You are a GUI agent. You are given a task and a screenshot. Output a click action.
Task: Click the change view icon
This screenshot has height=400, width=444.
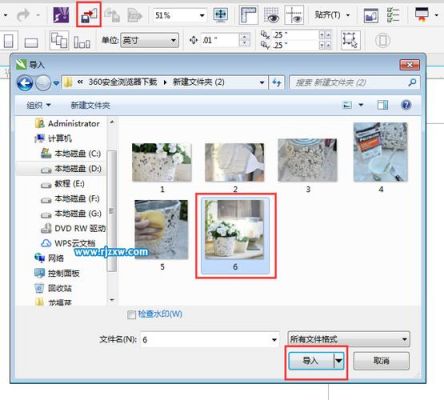(x=348, y=105)
